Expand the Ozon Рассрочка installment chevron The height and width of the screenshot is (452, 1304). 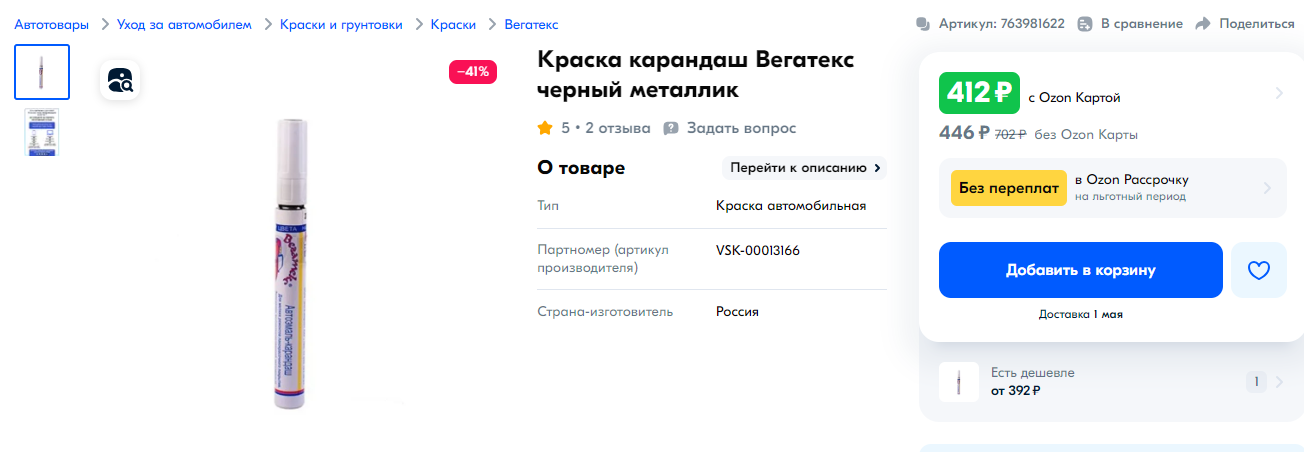coord(1267,188)
